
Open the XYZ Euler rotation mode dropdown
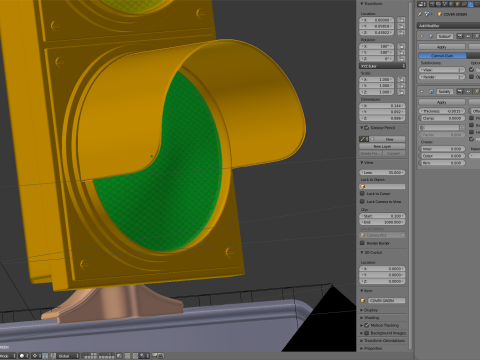[382, 66]
